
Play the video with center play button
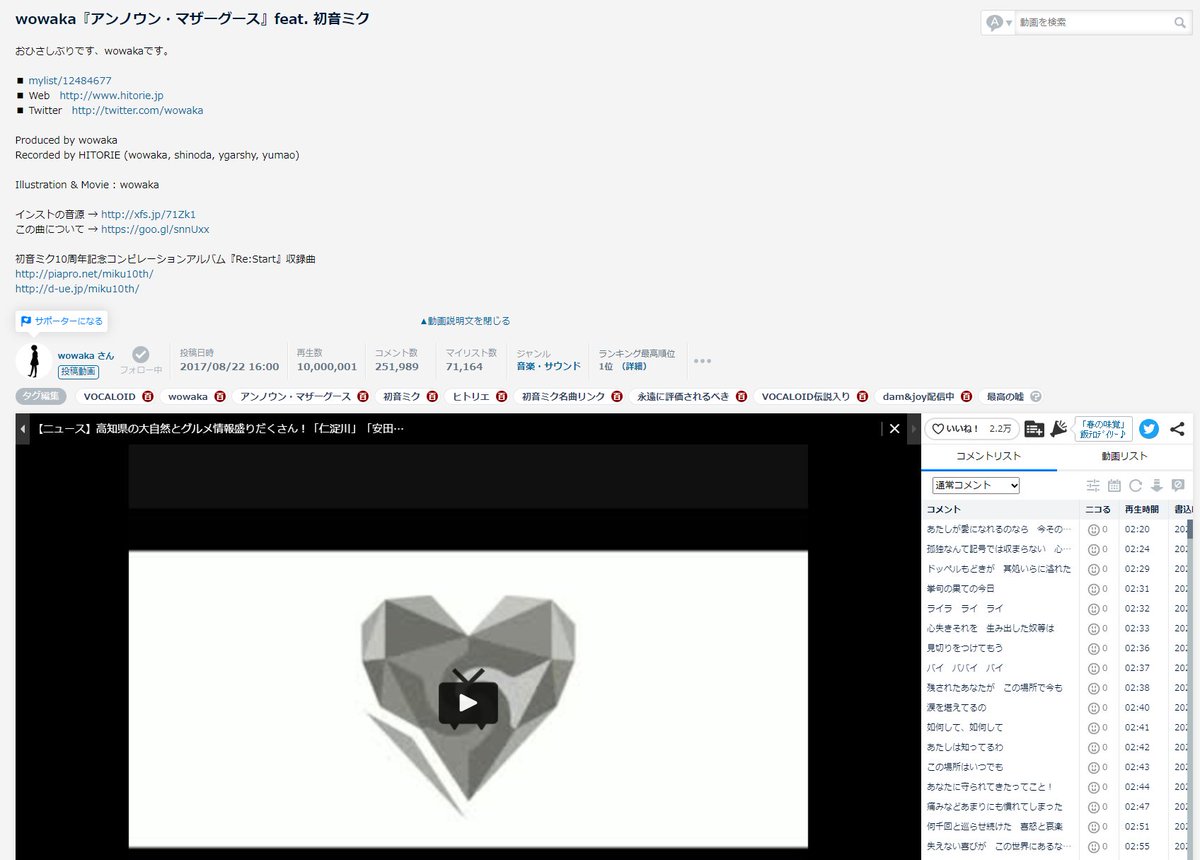tap(468, 702)
